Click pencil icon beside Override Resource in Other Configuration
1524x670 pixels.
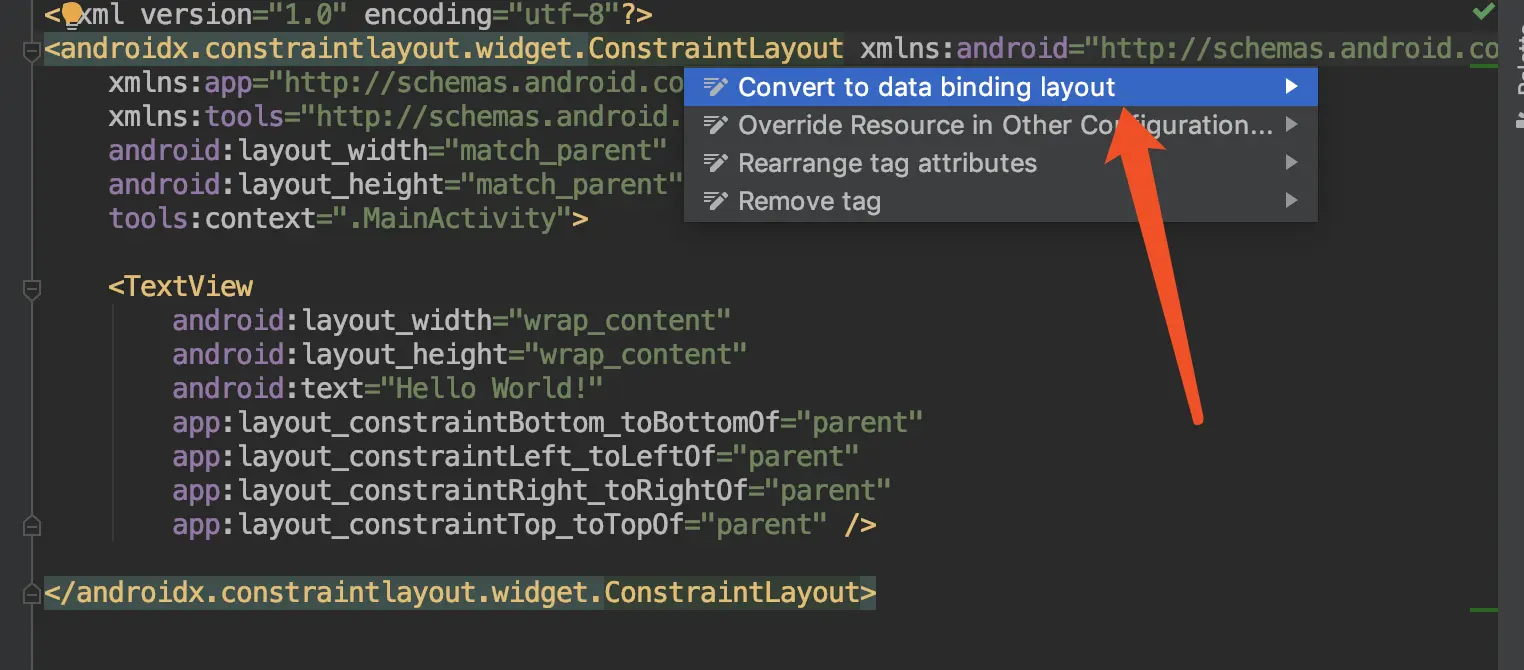click(715, 125)
